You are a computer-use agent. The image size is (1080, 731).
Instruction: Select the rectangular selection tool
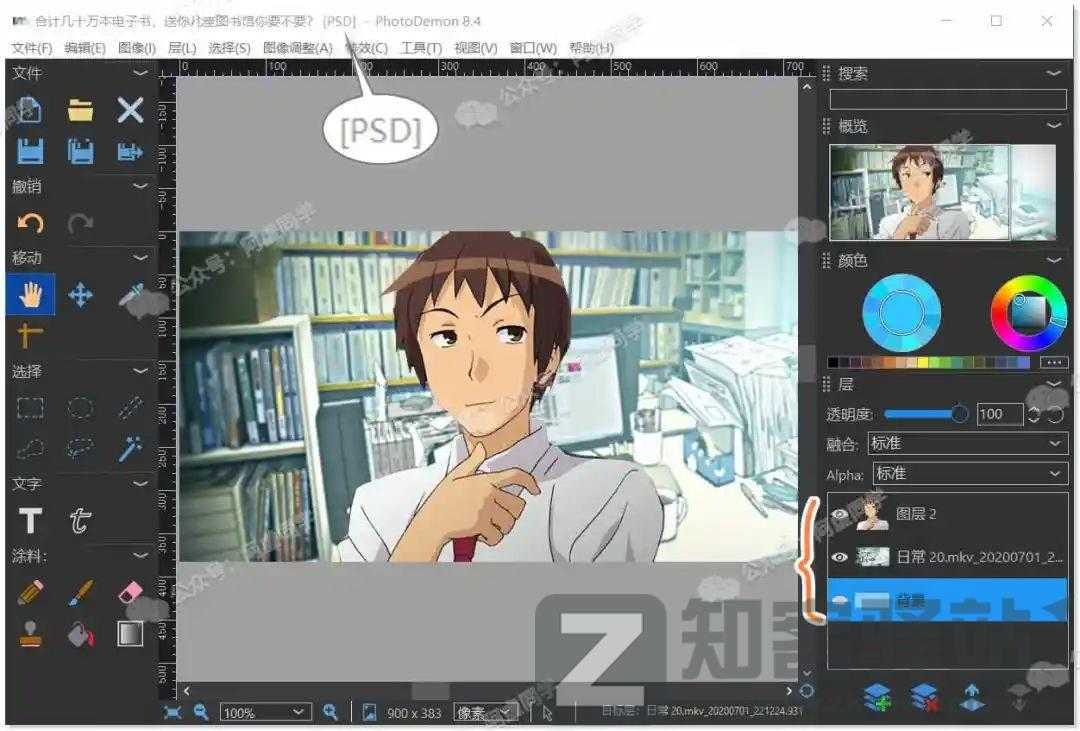click(x=30, y=407)
